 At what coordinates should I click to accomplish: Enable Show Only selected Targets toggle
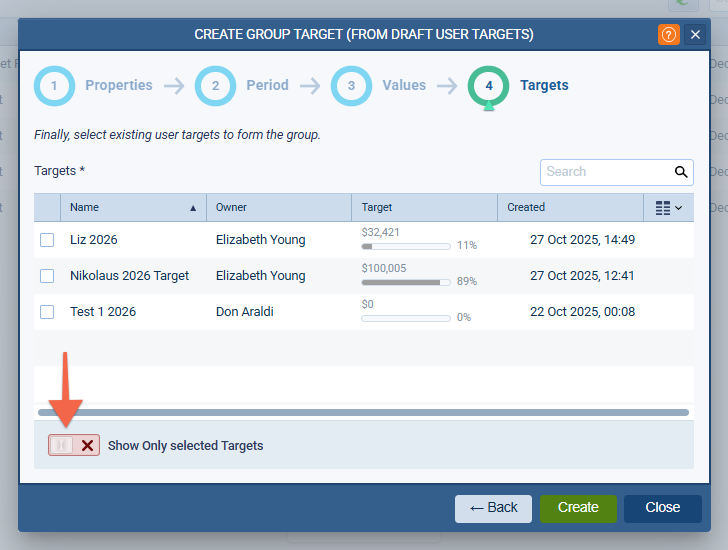(x=74, y=445)
